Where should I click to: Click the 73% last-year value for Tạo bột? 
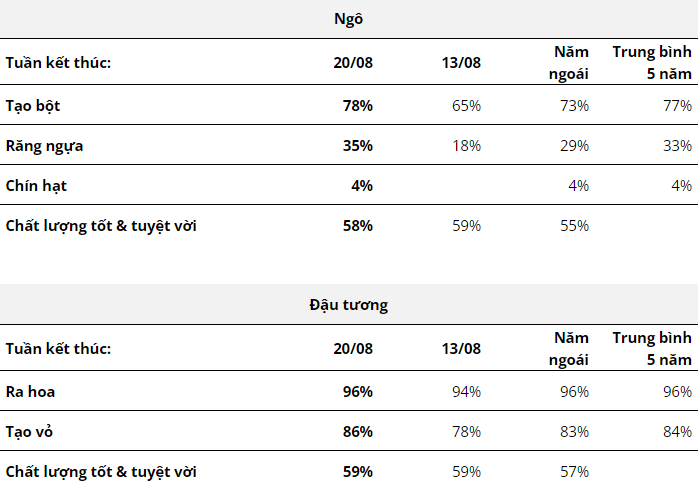pos(574,105)
